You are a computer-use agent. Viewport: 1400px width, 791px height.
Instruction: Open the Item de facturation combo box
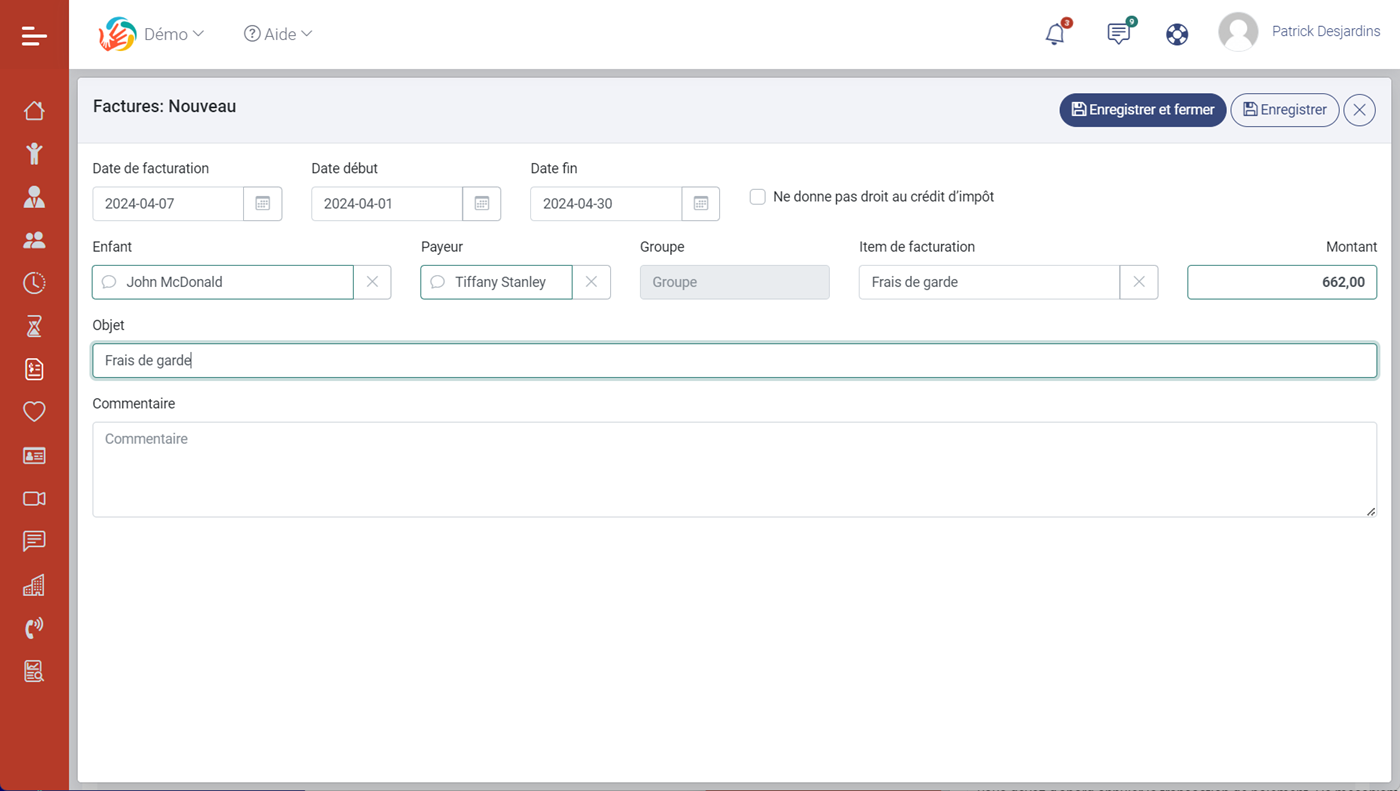click(x=989, y=282)
